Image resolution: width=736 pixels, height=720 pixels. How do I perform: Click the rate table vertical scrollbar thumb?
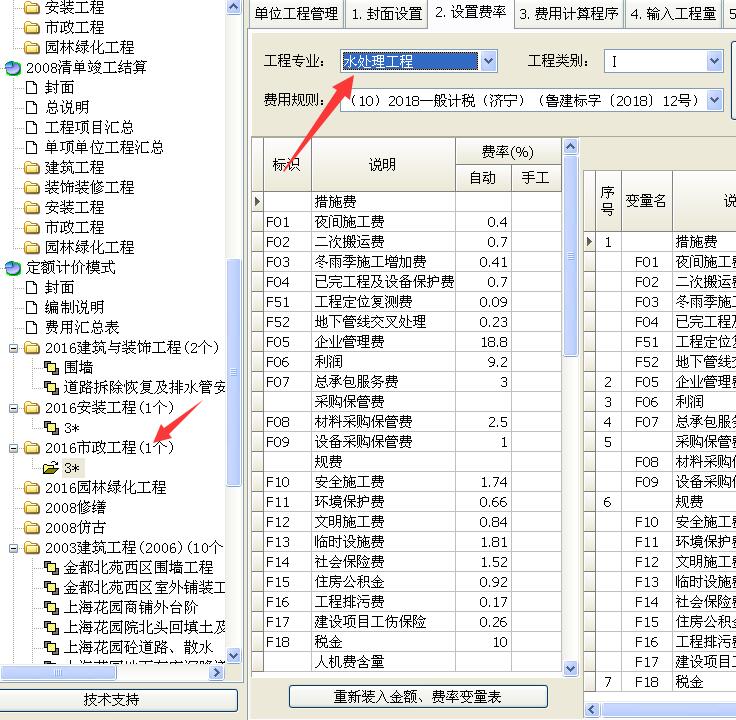tap(570, 256)
